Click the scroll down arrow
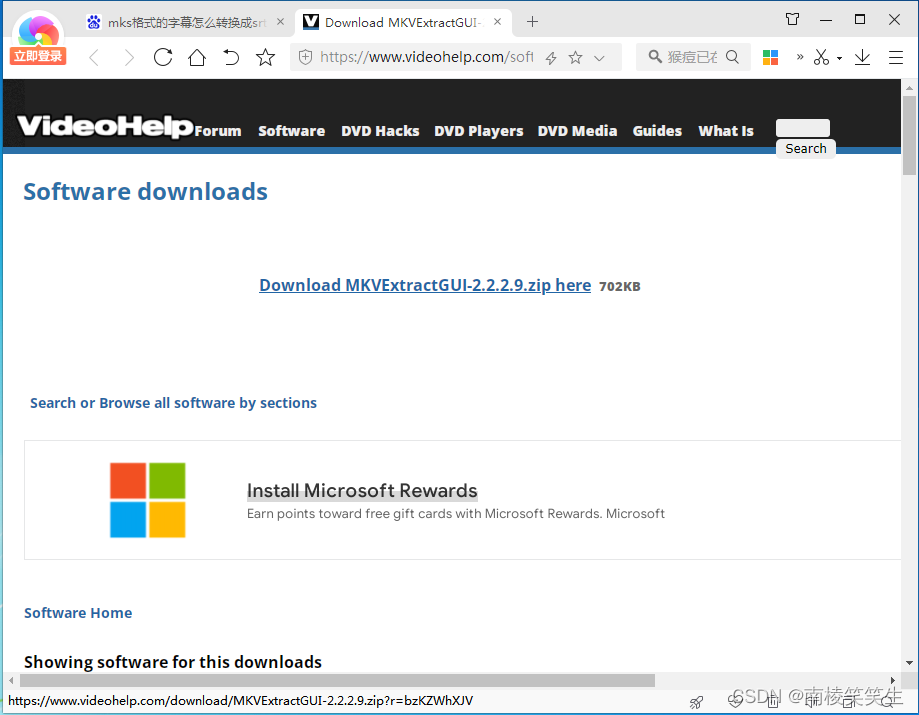Screen dimensions: 919x715 [909, 663]
